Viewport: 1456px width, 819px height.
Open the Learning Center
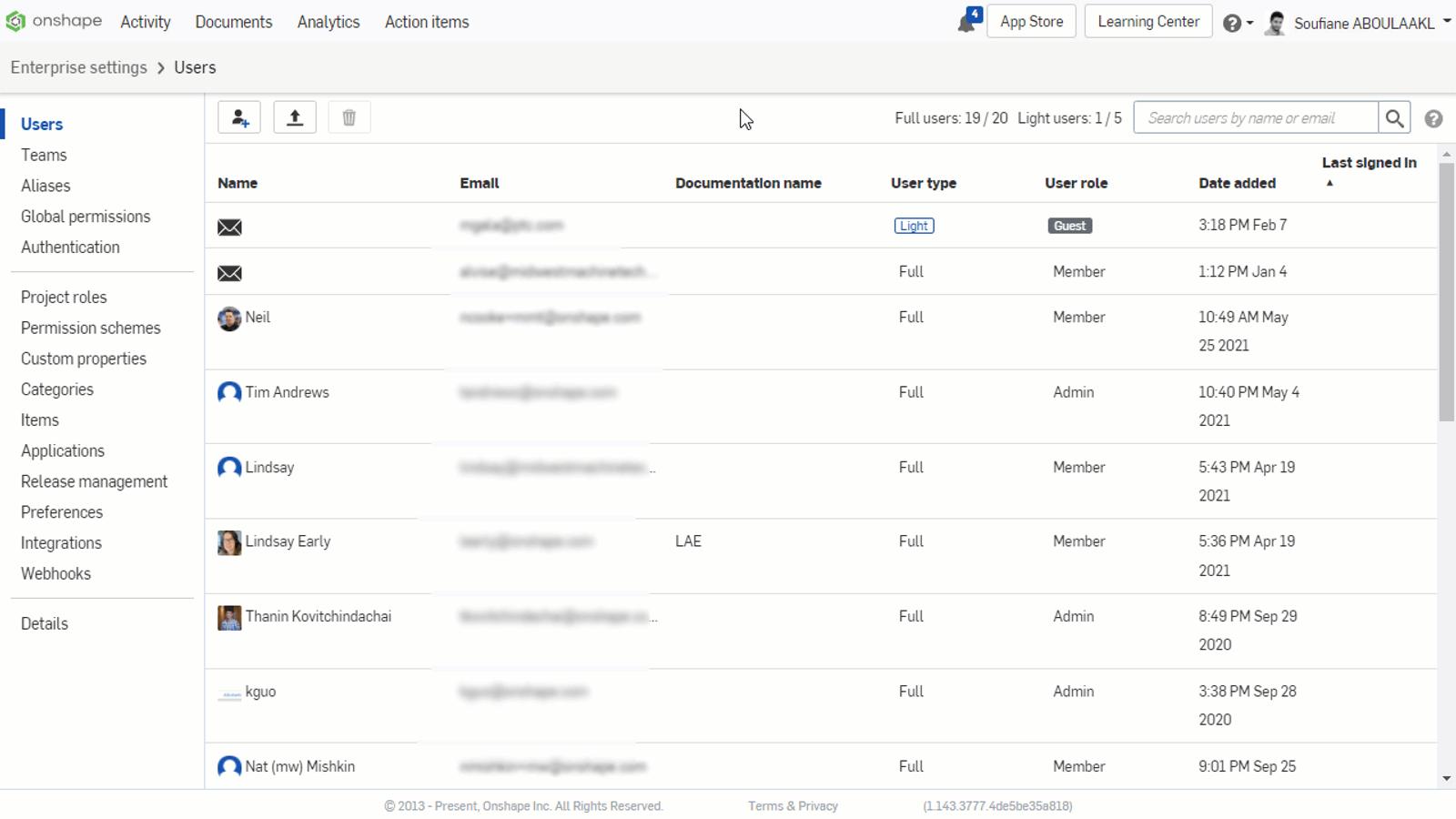[x=1148, y=21]
